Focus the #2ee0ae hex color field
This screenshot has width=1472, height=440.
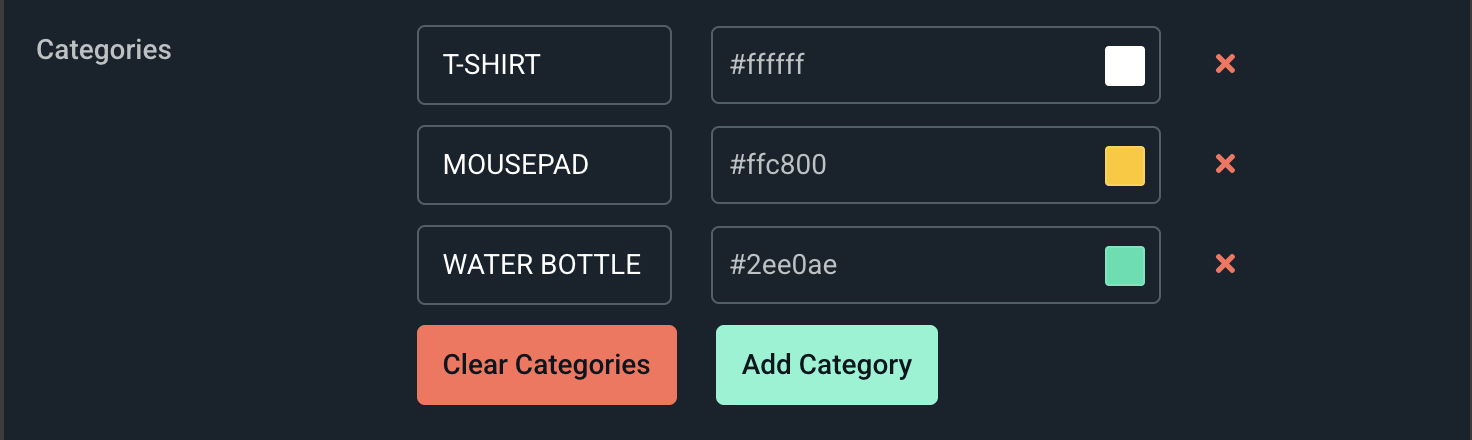pos(900,265)
